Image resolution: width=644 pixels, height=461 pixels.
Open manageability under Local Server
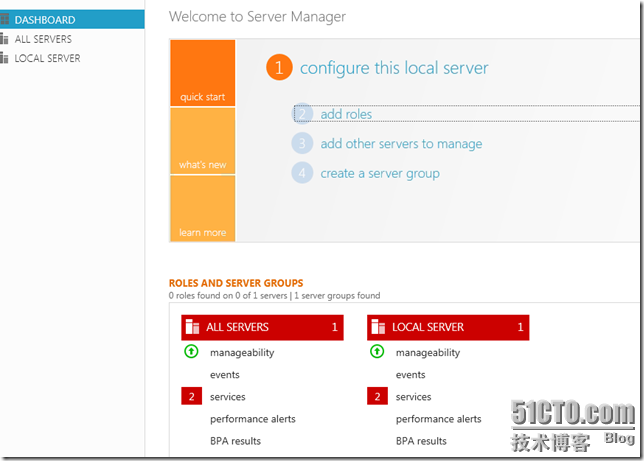point(428,353)
